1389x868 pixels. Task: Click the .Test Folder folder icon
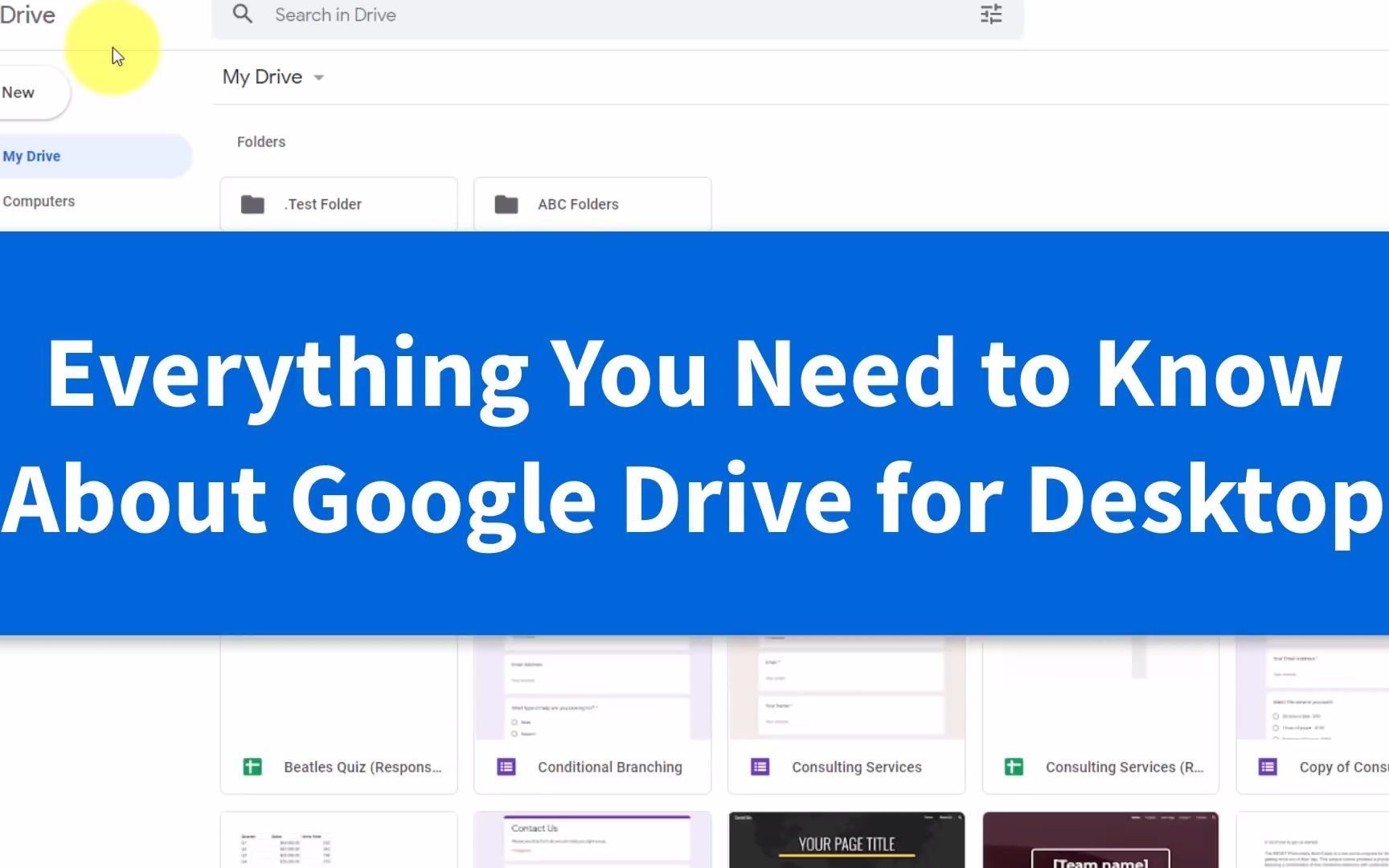pyautogui.click(x=252, y=204)
